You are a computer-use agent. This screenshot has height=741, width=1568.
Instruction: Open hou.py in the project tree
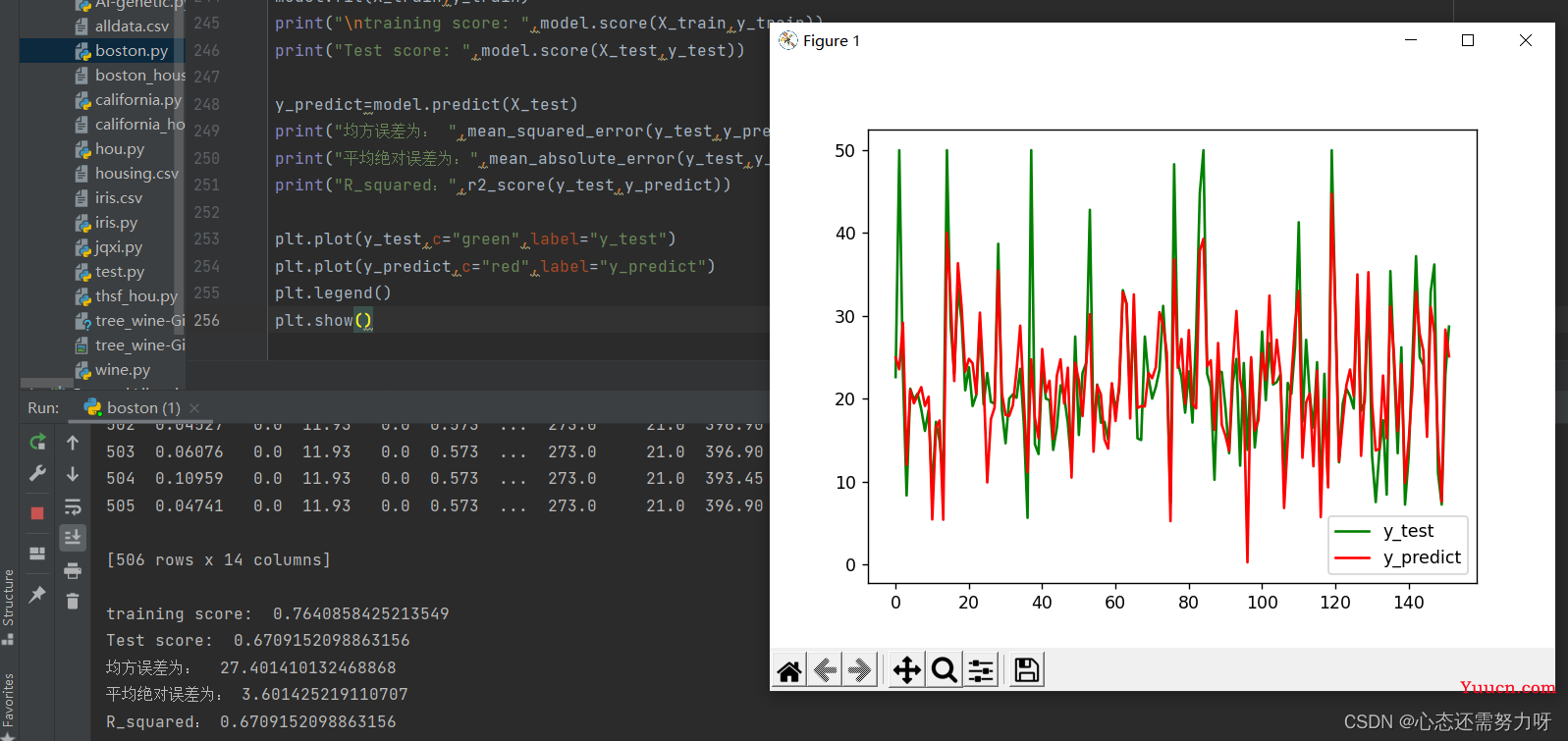120,149
